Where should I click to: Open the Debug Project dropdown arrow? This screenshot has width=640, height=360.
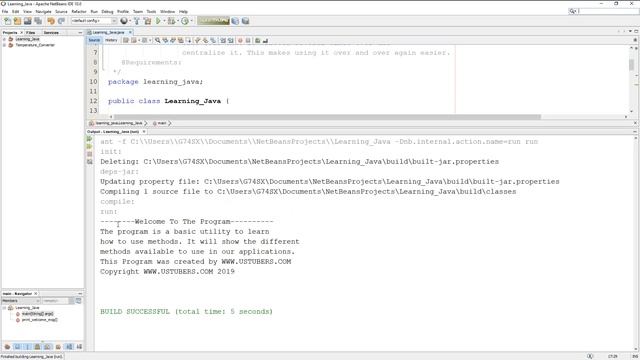point(178,21)
